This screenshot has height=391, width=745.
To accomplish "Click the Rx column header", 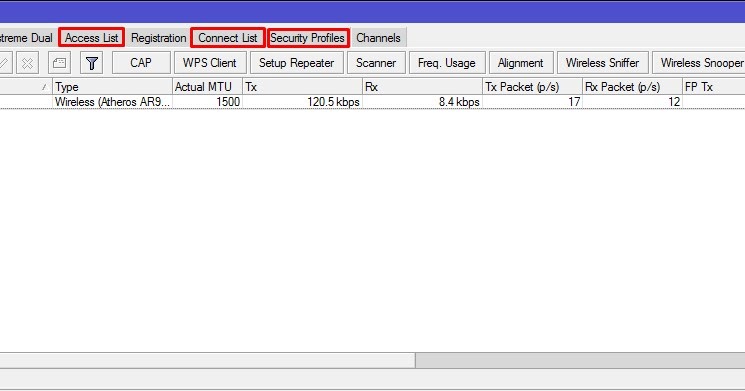I will (x=422, y=86).
